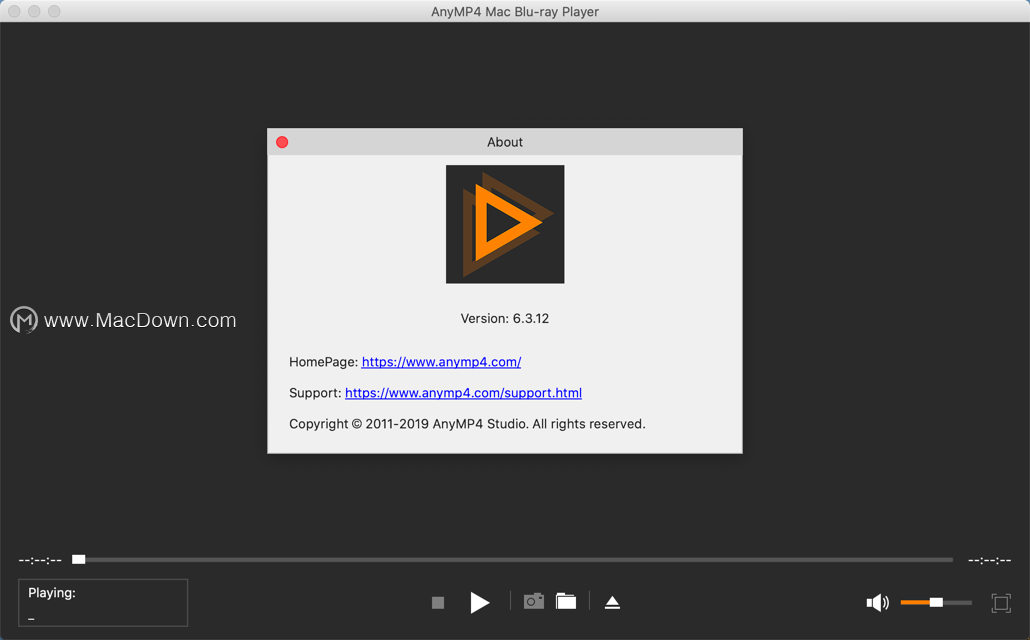Click the About dialog title bar
The image size is (1030, 640).
tap(504, 142)
